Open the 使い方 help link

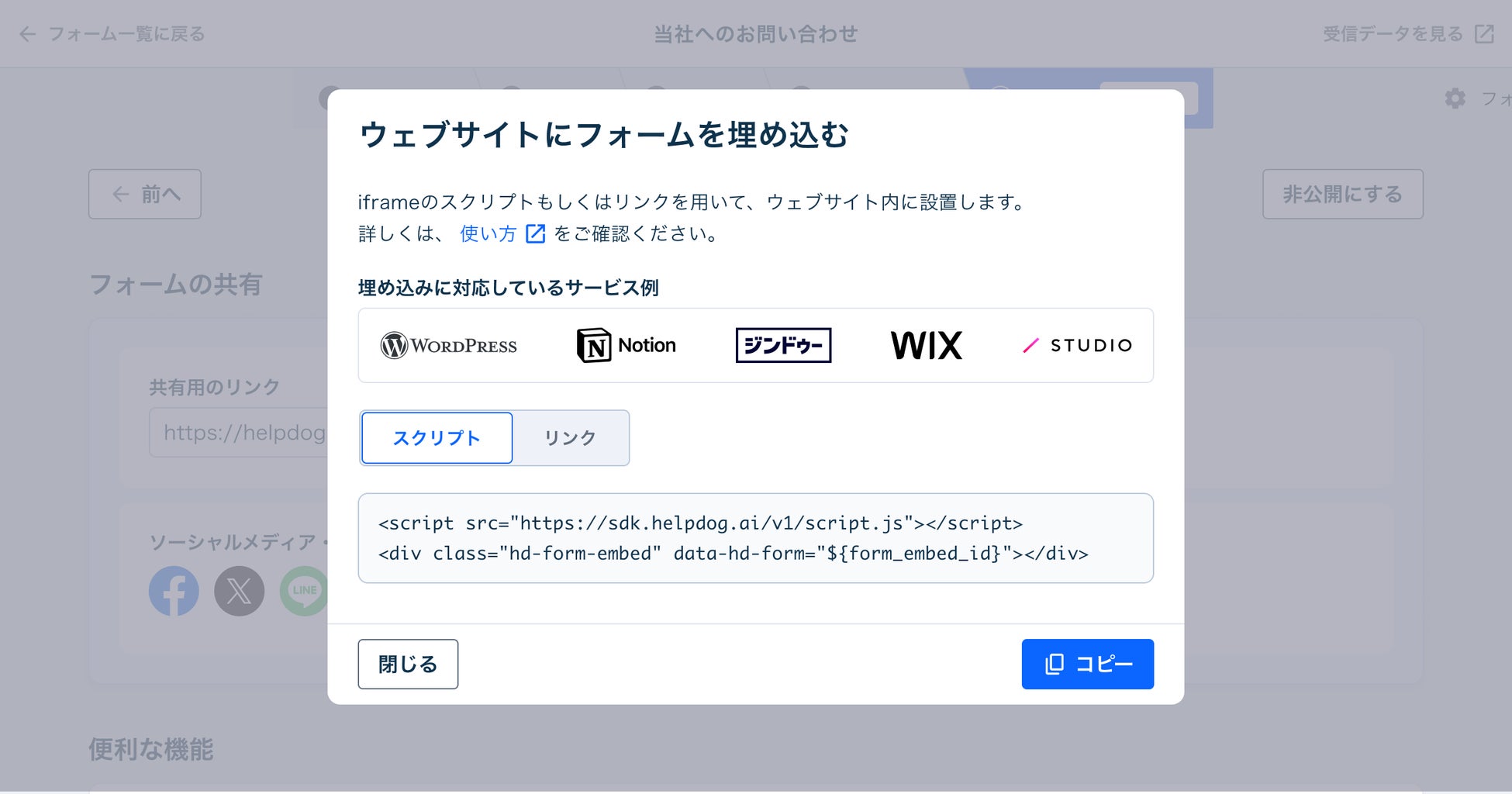point(488,233)
